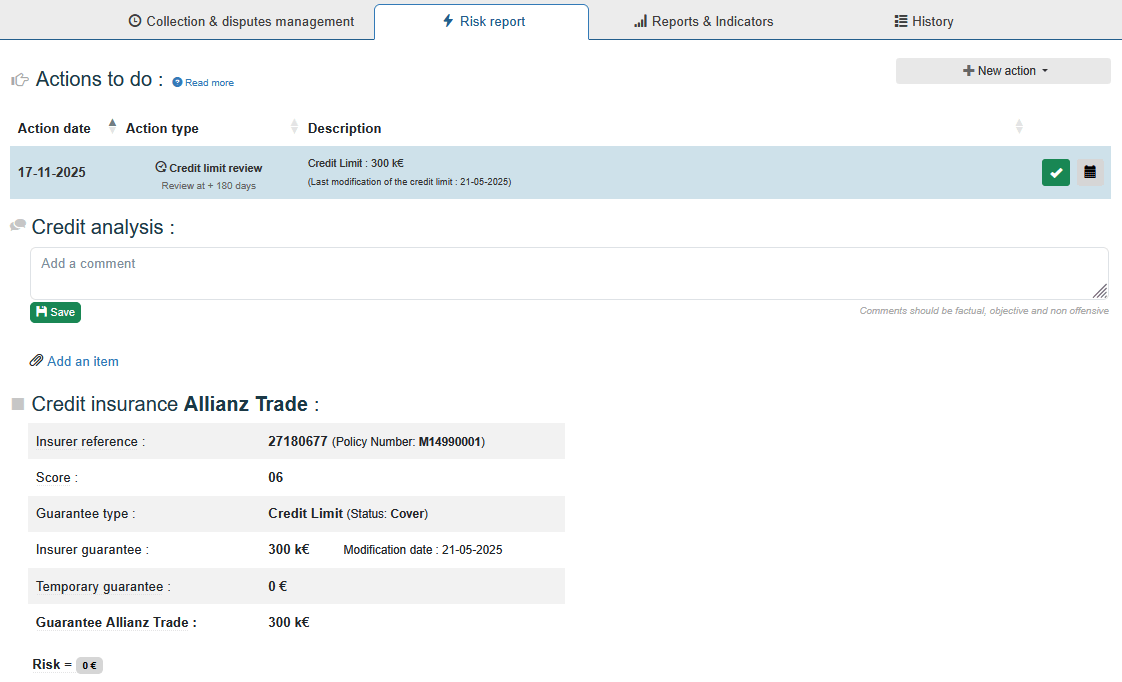Click the paperclip icon beside Add an item
The width and height of the screenshot is (1122, 682).
pyautogui.click(x=36, y=361)
